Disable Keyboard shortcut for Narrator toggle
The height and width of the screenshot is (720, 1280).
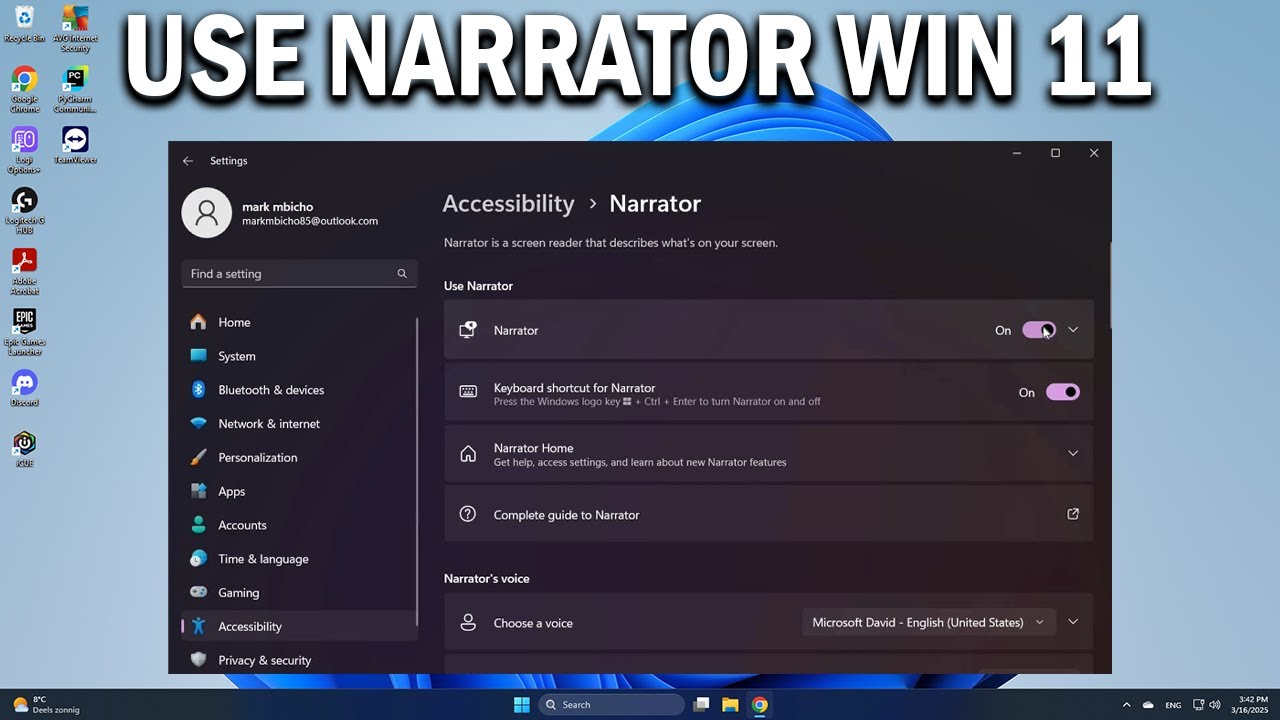tap(1063, 392)
